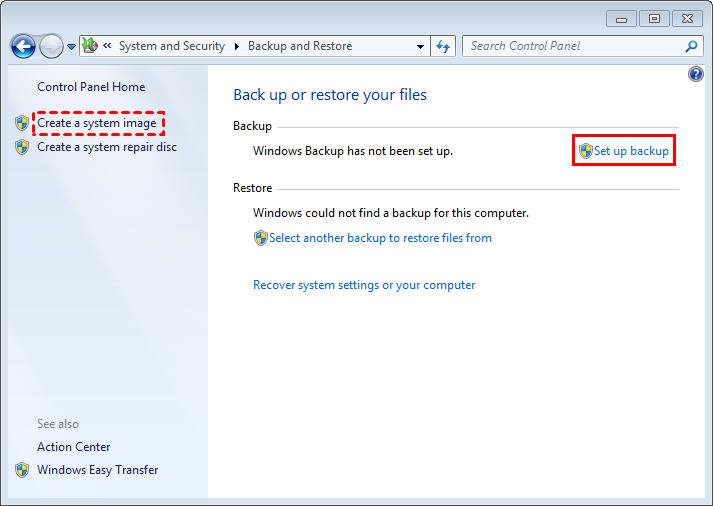Expand the arrow after System and Security
713x506 pixels.
point(236,46)
